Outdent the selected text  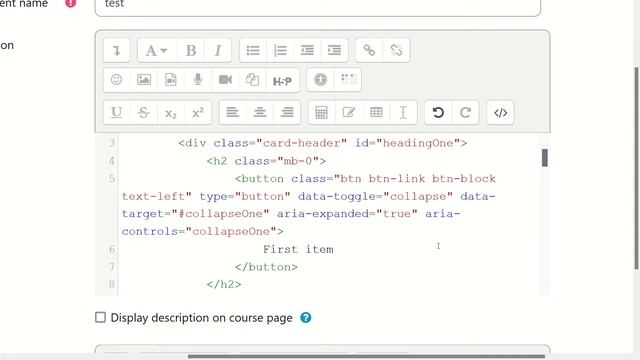(307, 50)
